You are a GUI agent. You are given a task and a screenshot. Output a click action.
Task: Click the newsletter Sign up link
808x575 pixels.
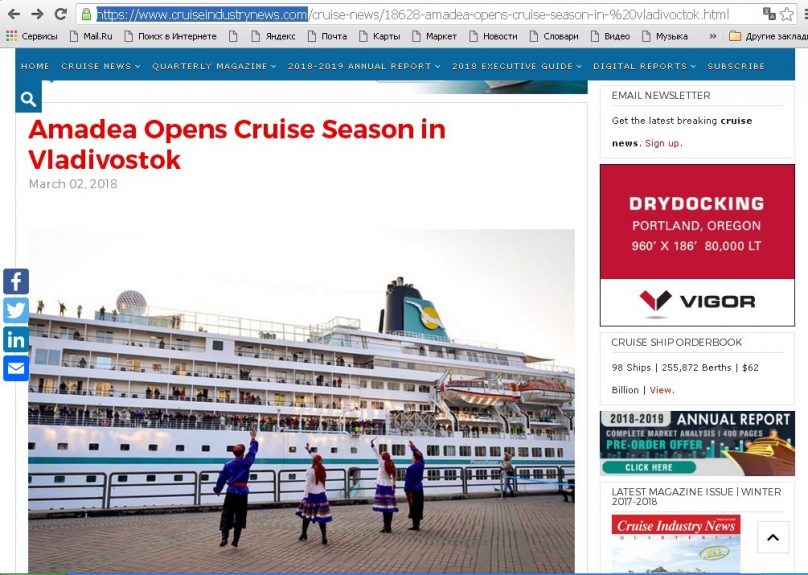coord(663,143)
